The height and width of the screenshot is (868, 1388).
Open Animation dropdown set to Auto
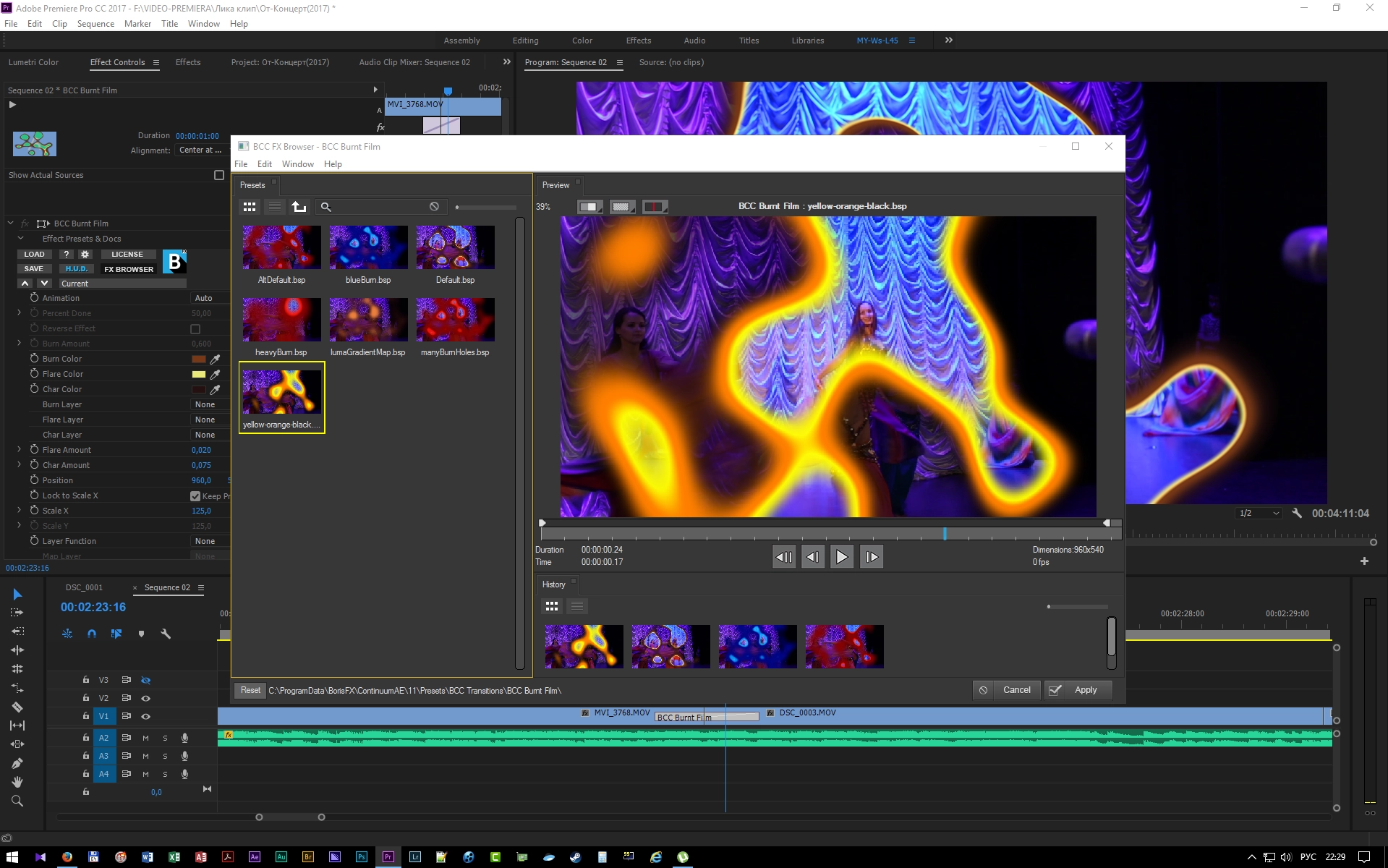(x=209, y=298)
